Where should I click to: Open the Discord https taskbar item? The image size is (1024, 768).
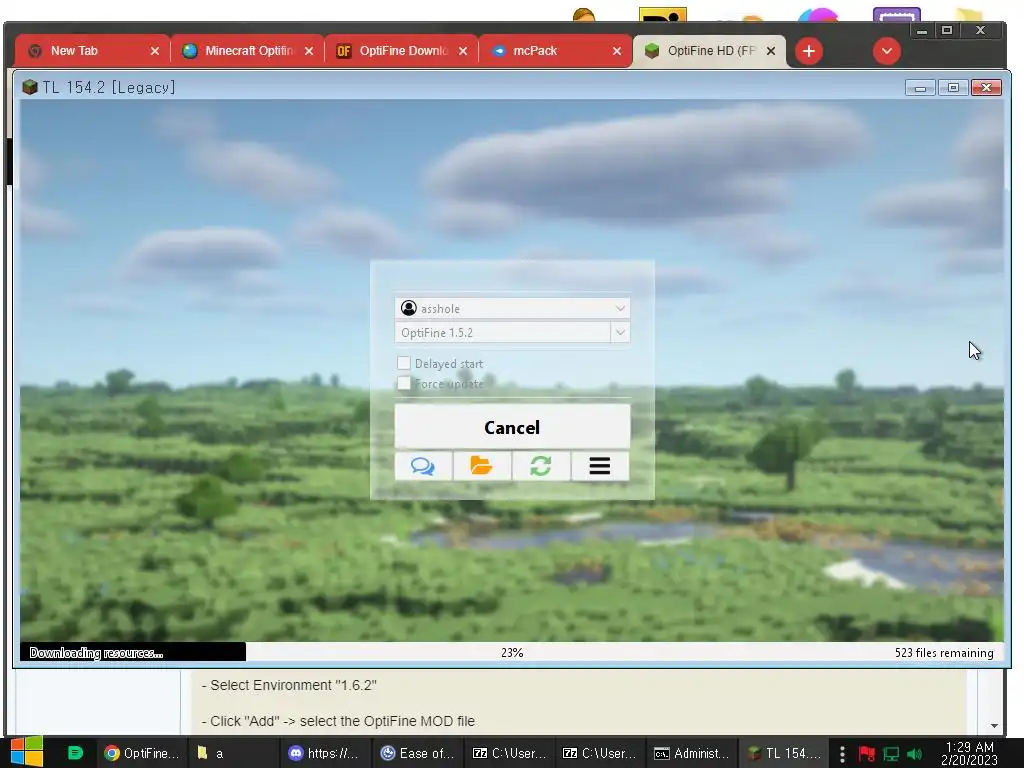pos(325,753)
